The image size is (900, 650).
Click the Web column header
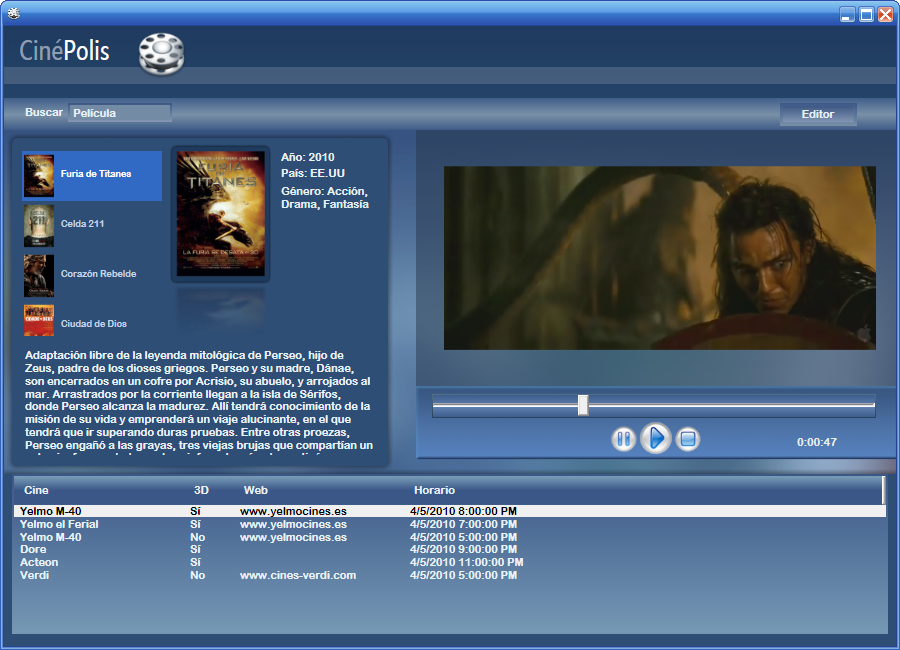pos(256,490)
